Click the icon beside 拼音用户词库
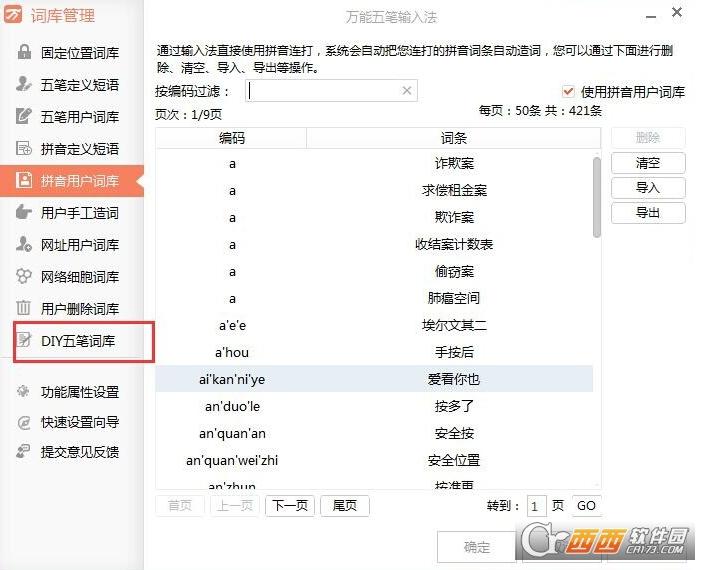Screen dimensions: 715x570 tap(23, 180)
